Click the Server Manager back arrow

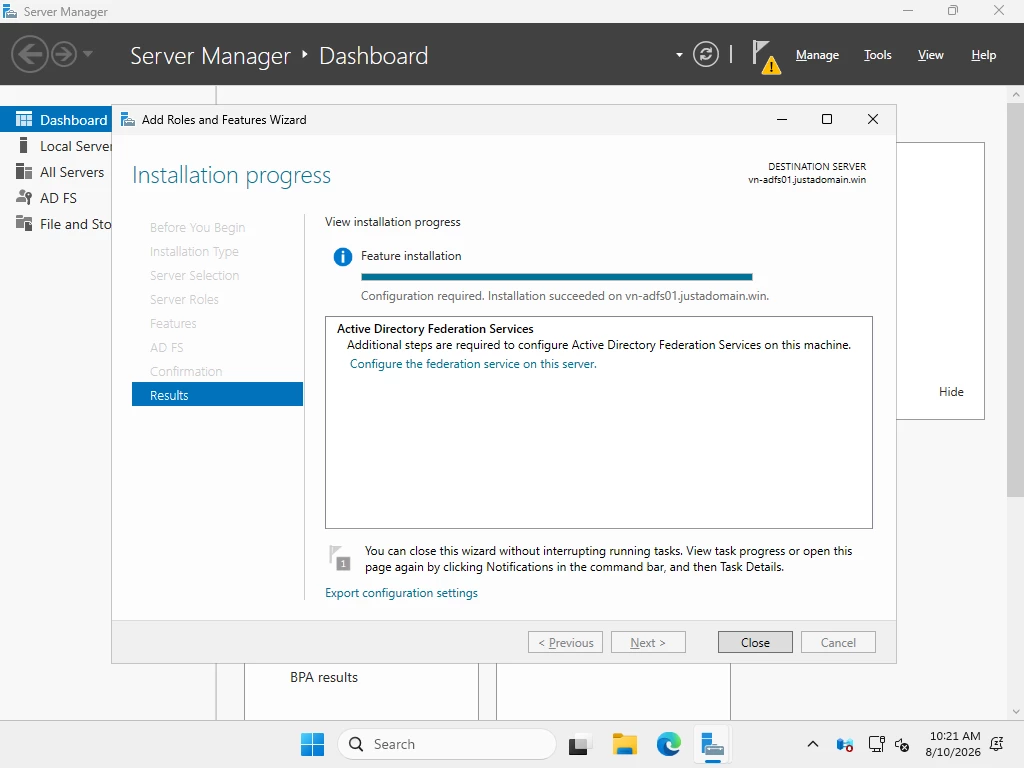click(29, 54)
